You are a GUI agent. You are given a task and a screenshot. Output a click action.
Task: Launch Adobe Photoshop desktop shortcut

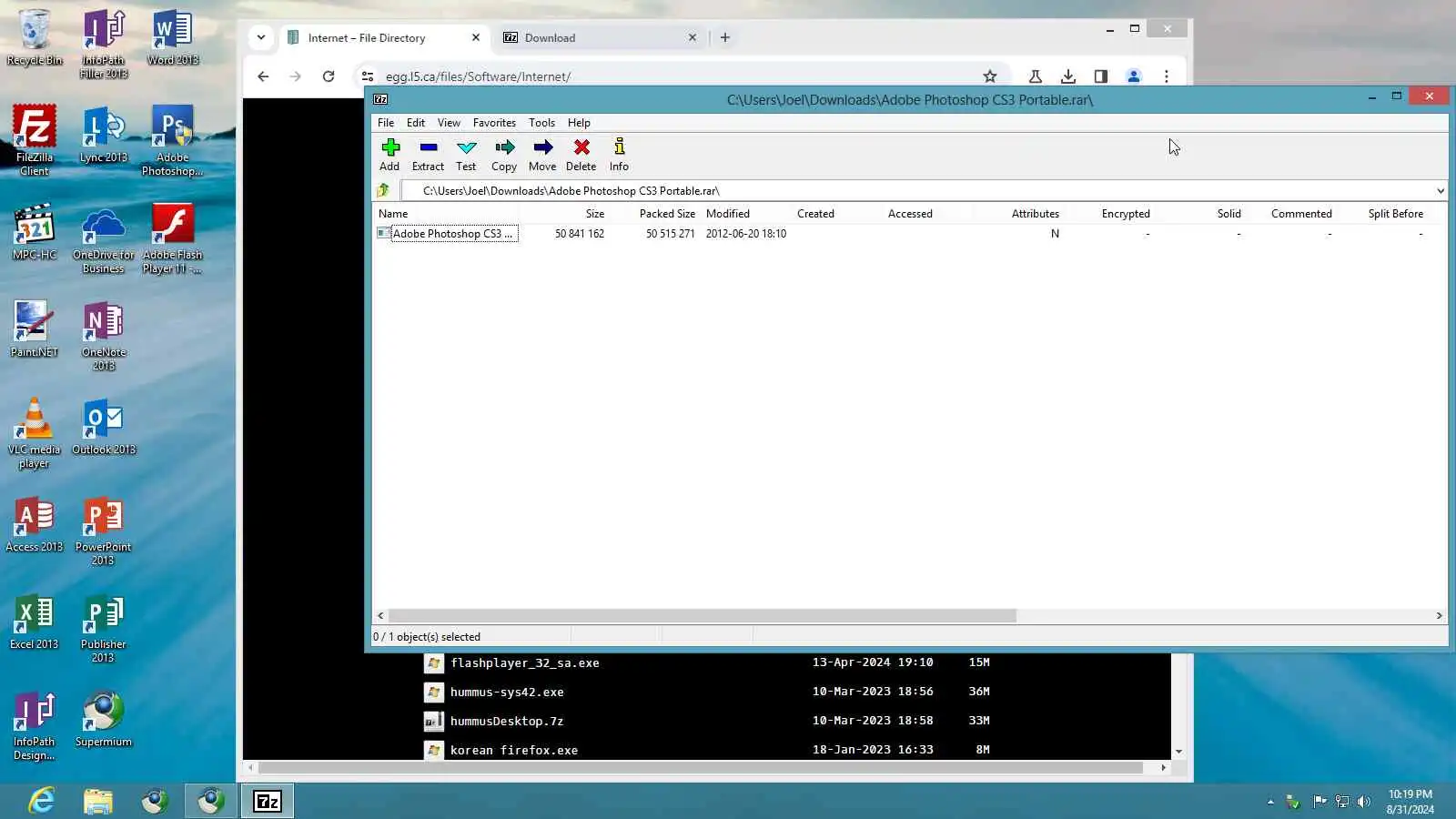click(172, 139)
